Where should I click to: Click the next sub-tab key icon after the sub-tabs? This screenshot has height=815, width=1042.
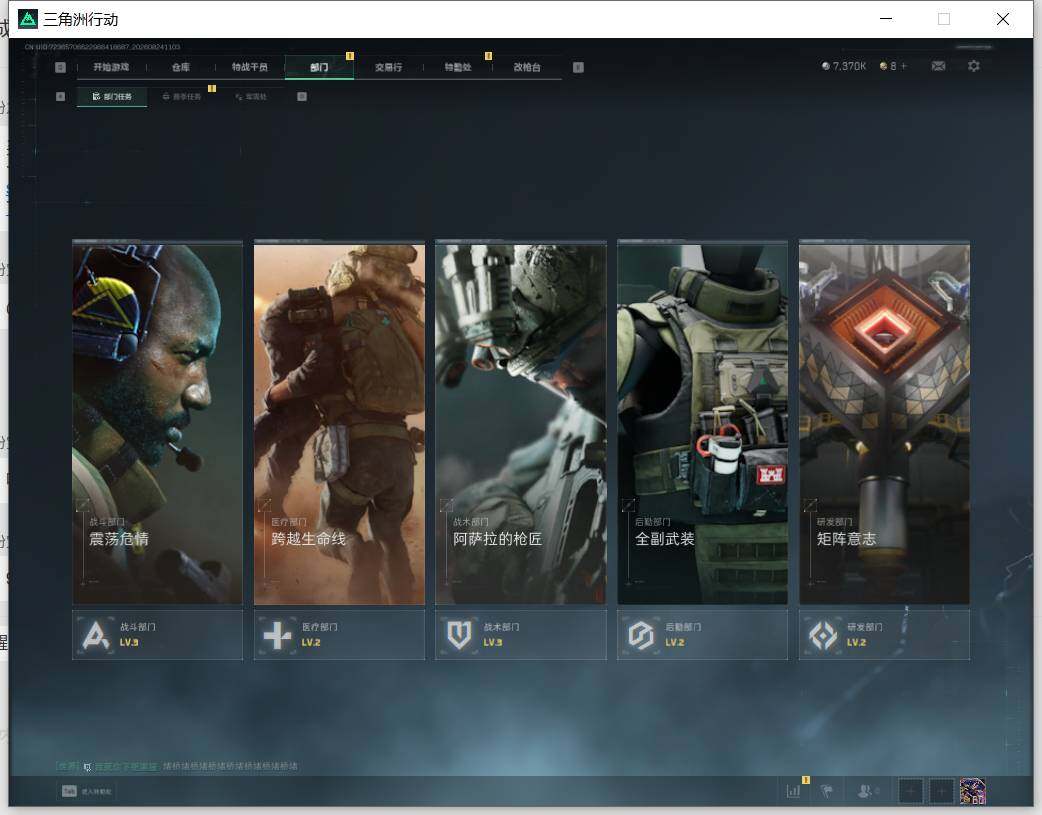click(302, 96)
